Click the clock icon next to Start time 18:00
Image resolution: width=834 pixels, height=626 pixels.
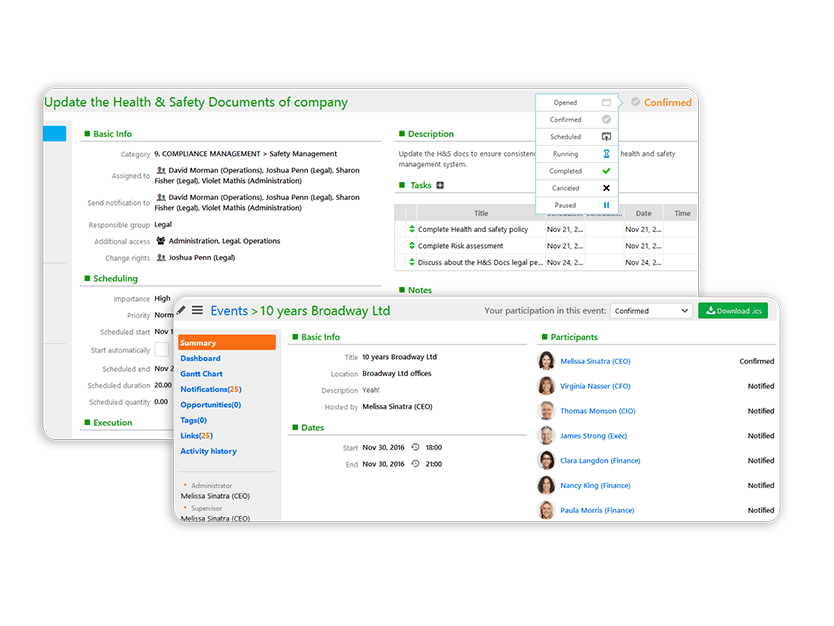(x=415, y=447)
